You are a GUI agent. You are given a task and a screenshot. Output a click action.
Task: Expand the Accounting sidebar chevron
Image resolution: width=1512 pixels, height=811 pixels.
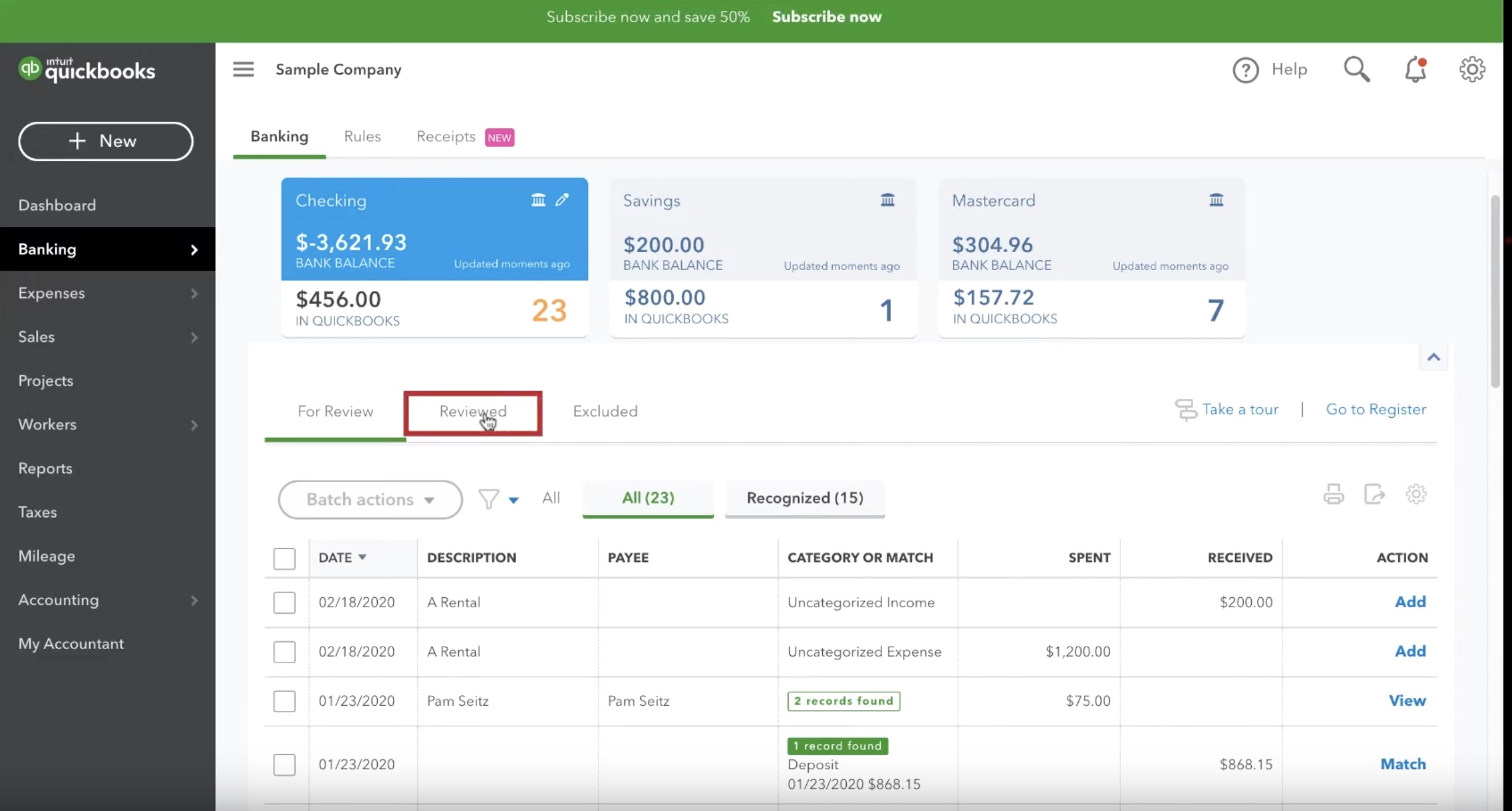[x=194, y=600]
